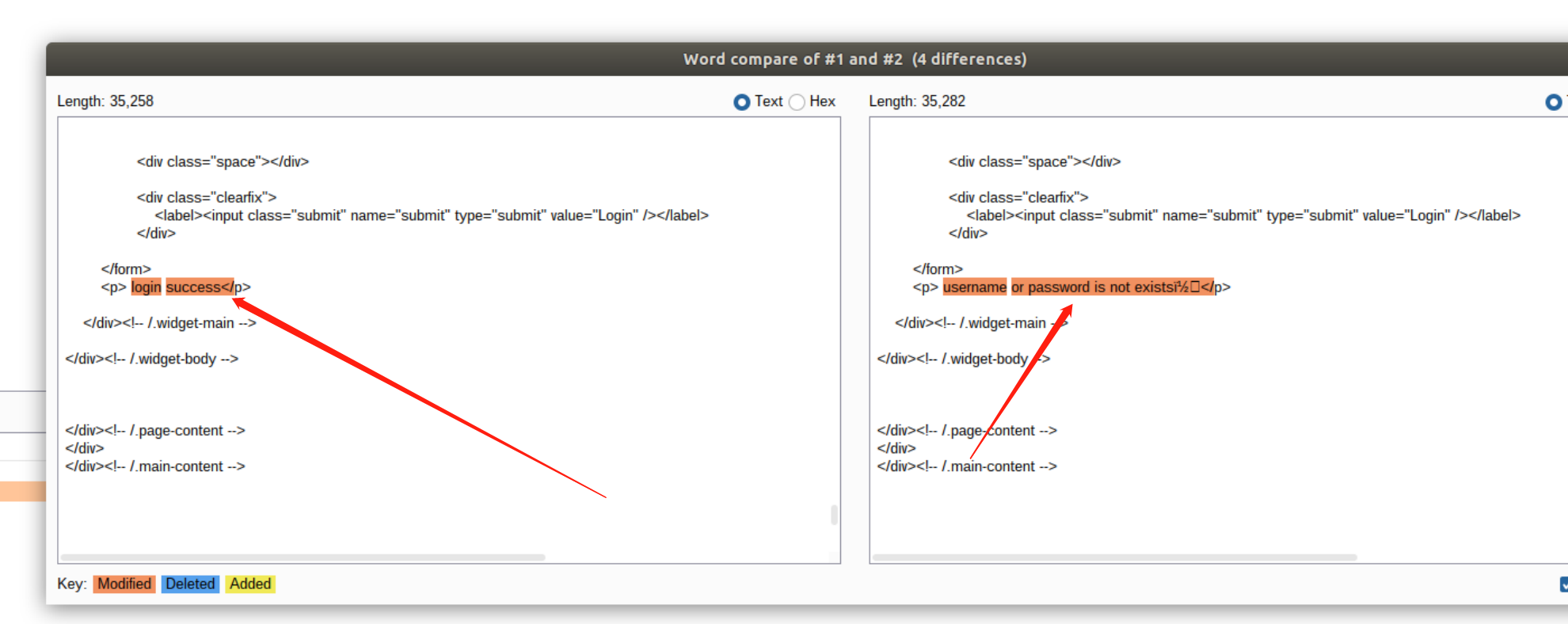Click the left pane horizontal scrollbar
Viewport: 1568px width, 624px height.
pyautogui.click(x=303, y=557)
